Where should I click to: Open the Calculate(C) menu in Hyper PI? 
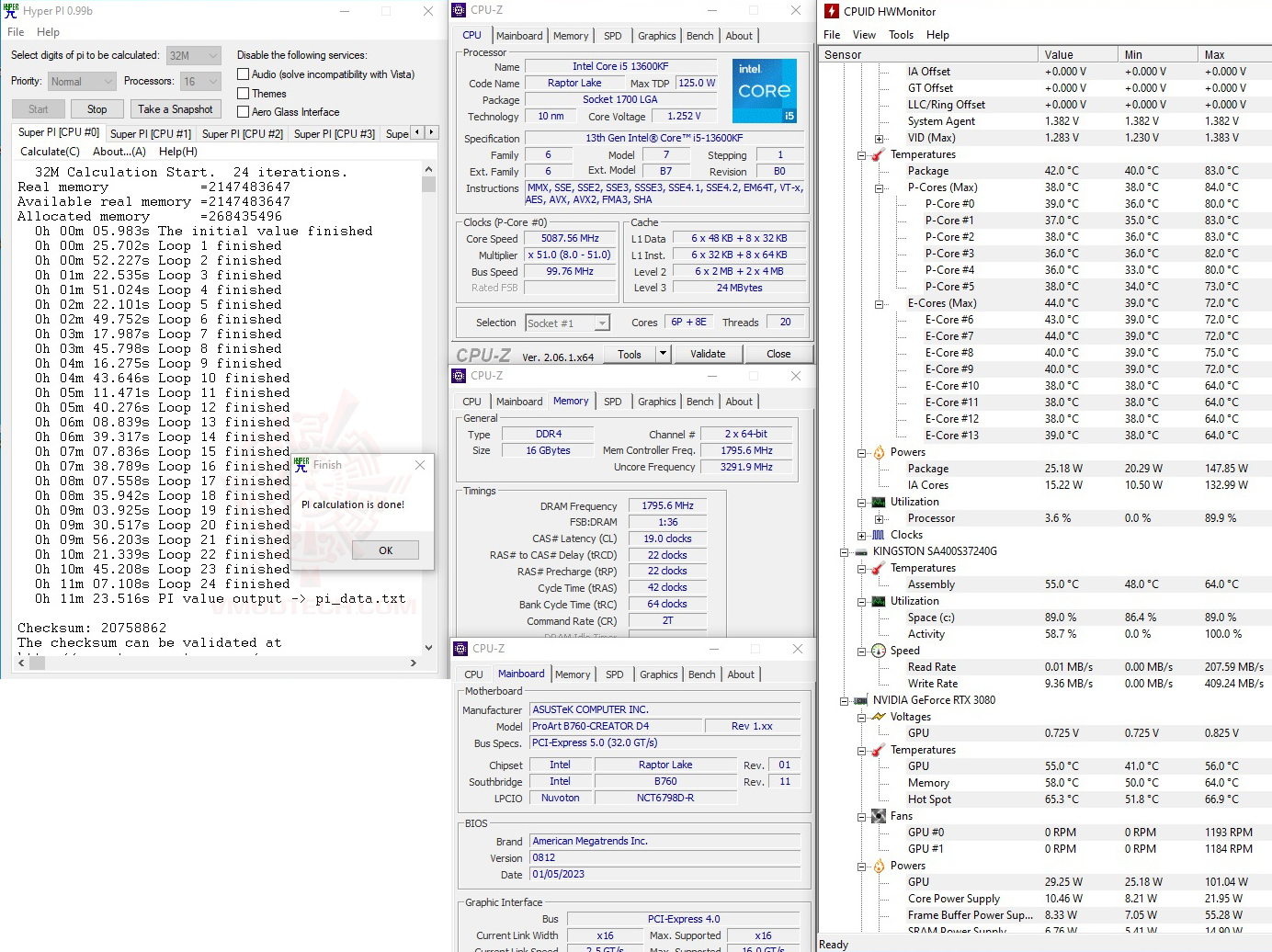tap(51, 152)
